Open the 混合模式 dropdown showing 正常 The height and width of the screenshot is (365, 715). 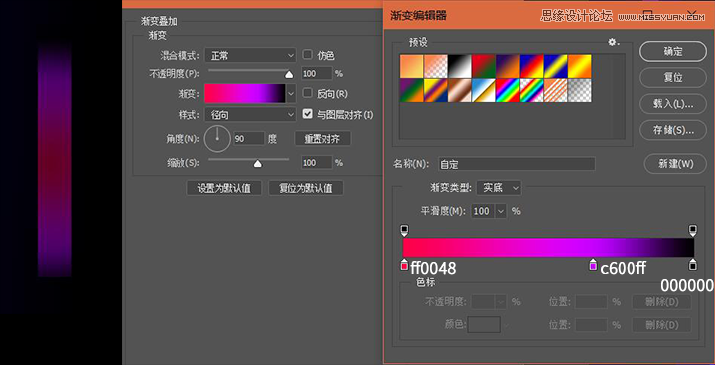click(250, 56)
